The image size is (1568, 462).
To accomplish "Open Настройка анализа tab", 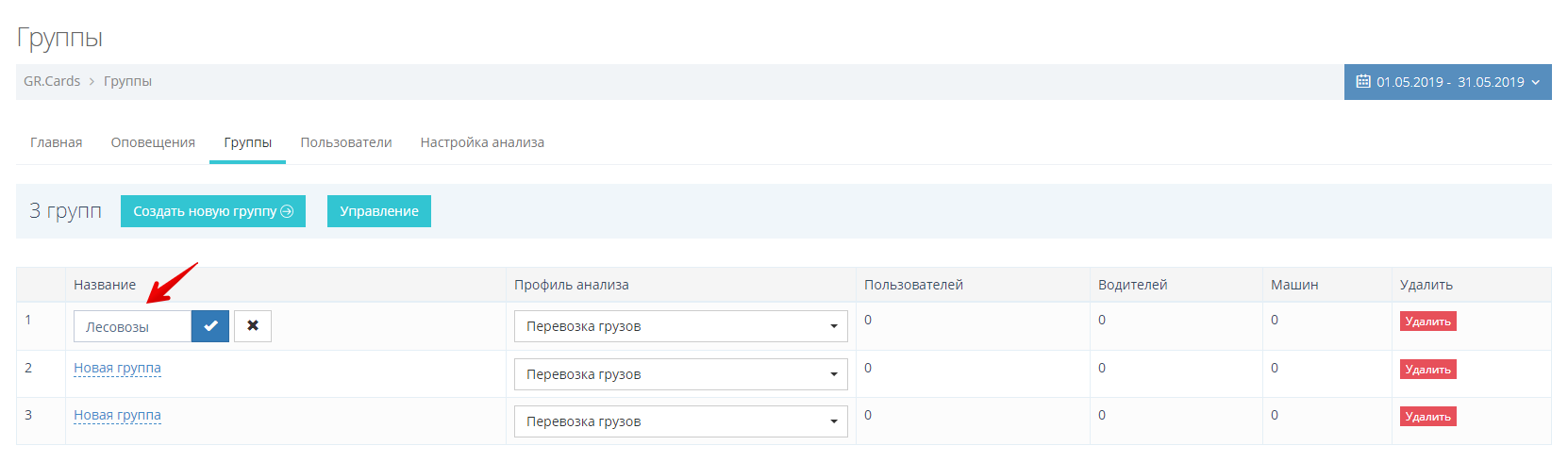I will coord(482,142).
